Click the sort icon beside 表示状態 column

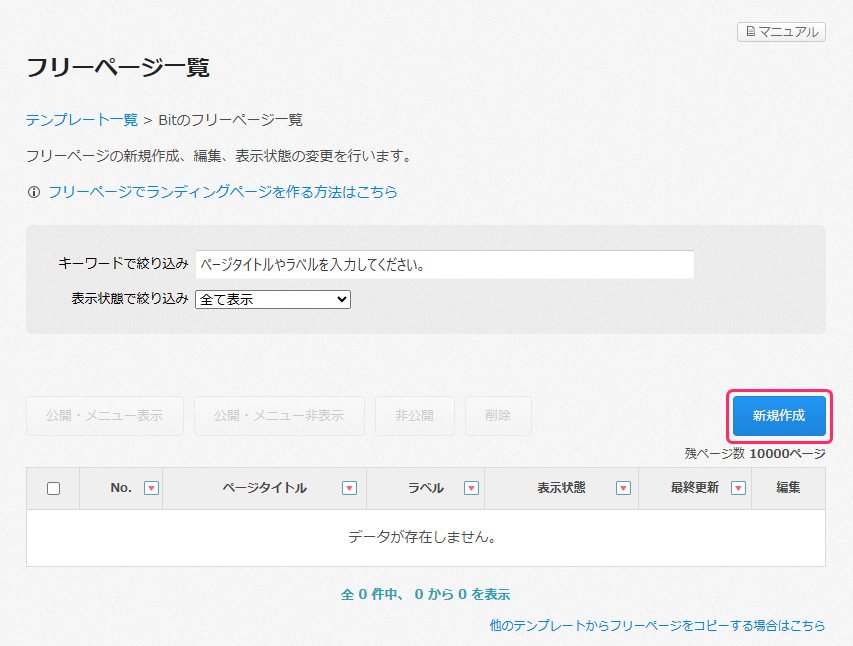tap(623, 488)
